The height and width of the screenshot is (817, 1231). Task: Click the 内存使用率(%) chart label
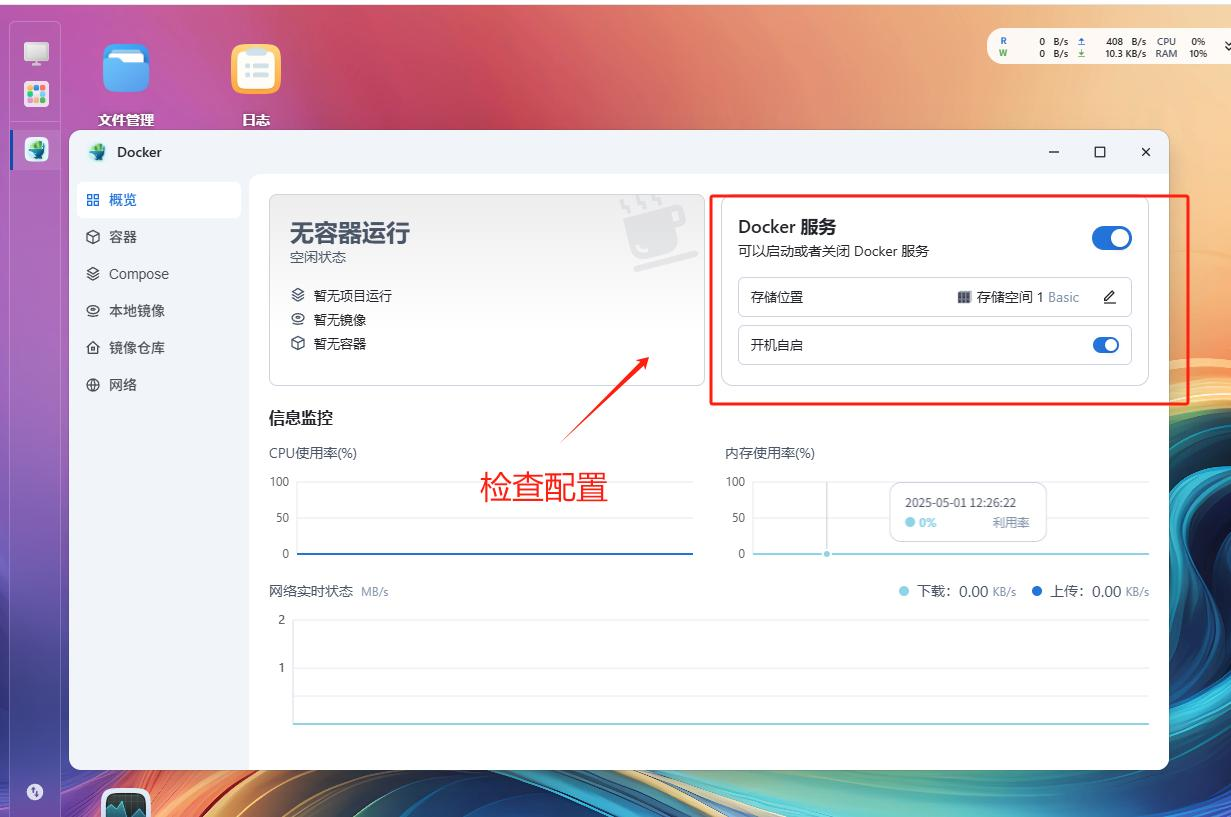[x=770, y=453]
